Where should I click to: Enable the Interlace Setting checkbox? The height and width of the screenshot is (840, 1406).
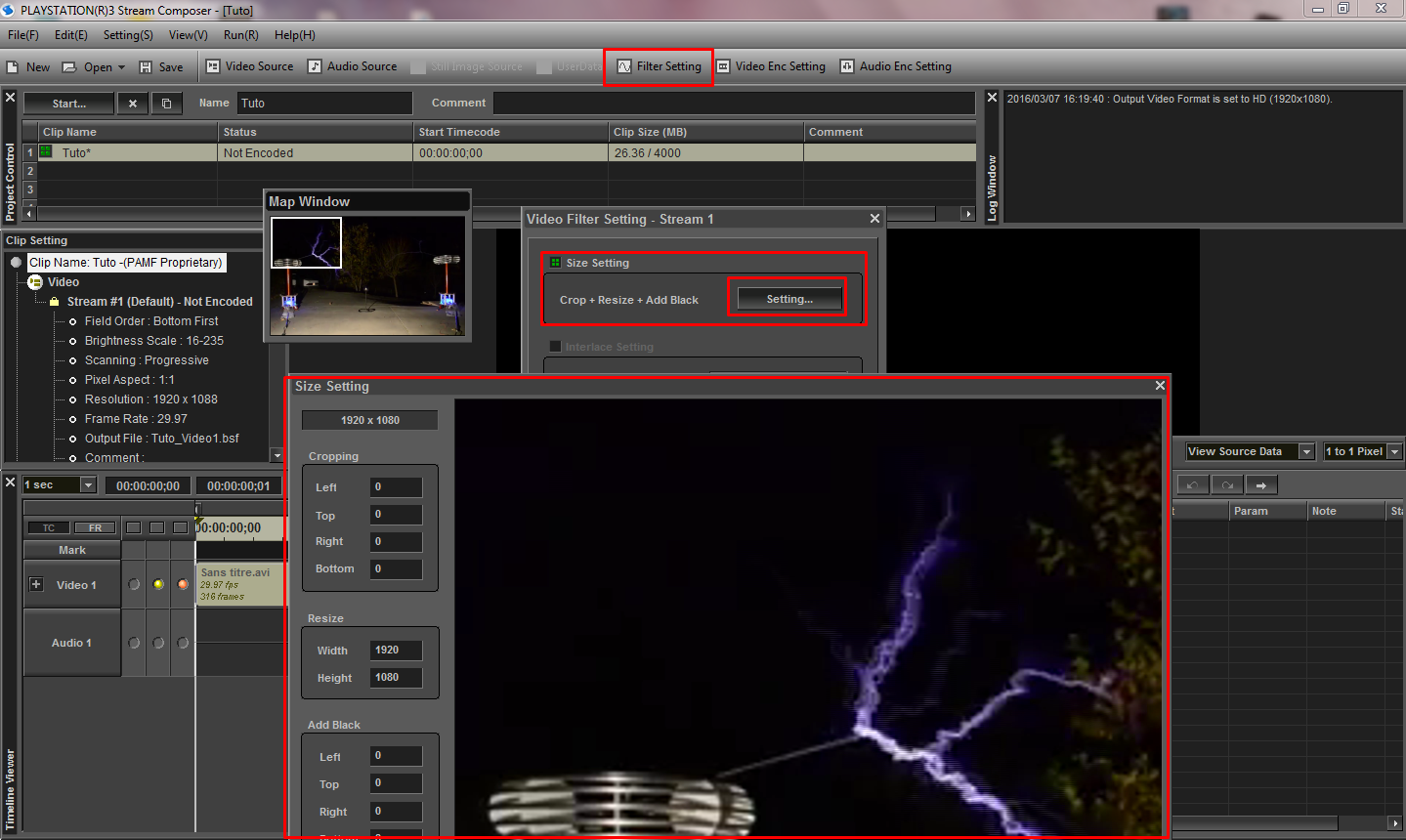click(555, 346)
